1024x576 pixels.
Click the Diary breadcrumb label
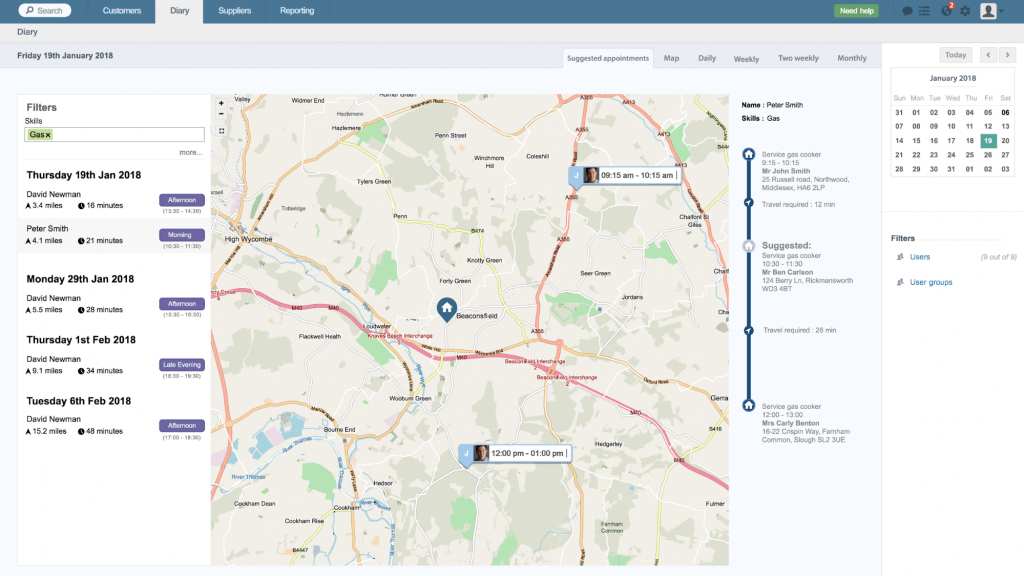click(x=27, y=32)
